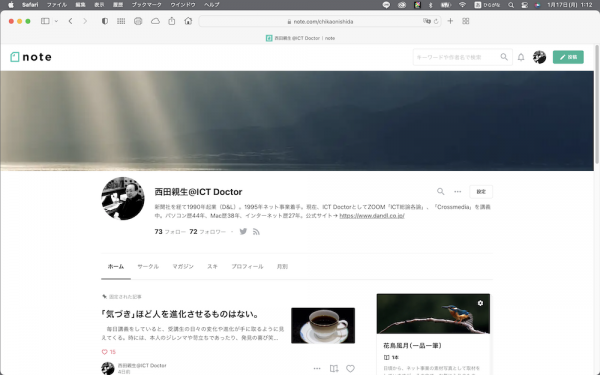Open the Safari menu in menu bar

(30, 5)
